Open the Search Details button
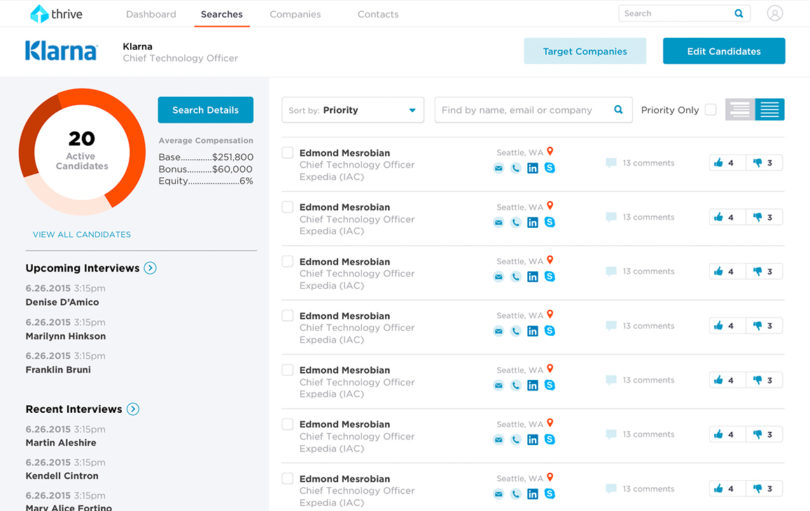Image resolution: width=810 pixels, height=511 pixels. click(206, 110)
